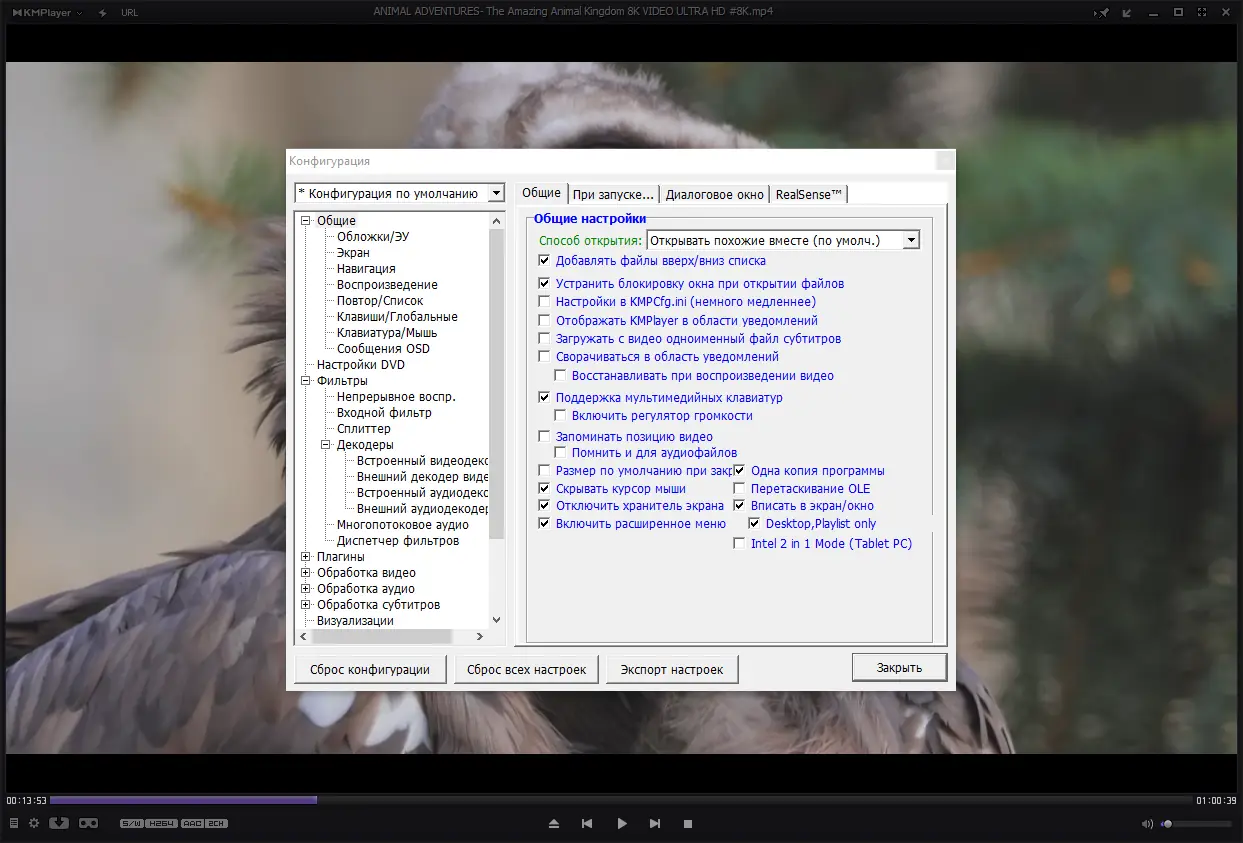Enable VR mode with the 3D glasses icon
The image size is (1243, 843).
pyautogui.click(x=90, y=823)
